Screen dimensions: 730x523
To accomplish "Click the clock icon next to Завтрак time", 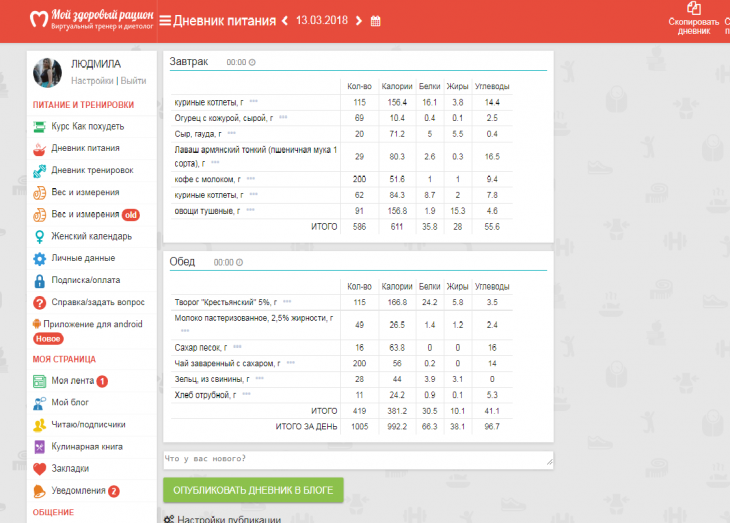I will tap(252, 62).
